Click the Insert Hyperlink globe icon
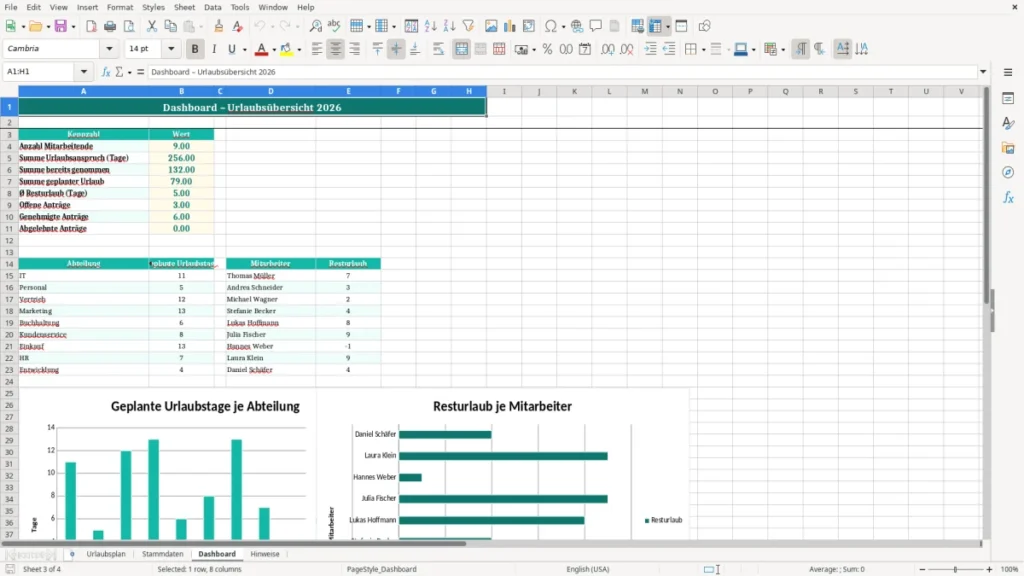Screen dimensions: 1024x576 [577, 26]
